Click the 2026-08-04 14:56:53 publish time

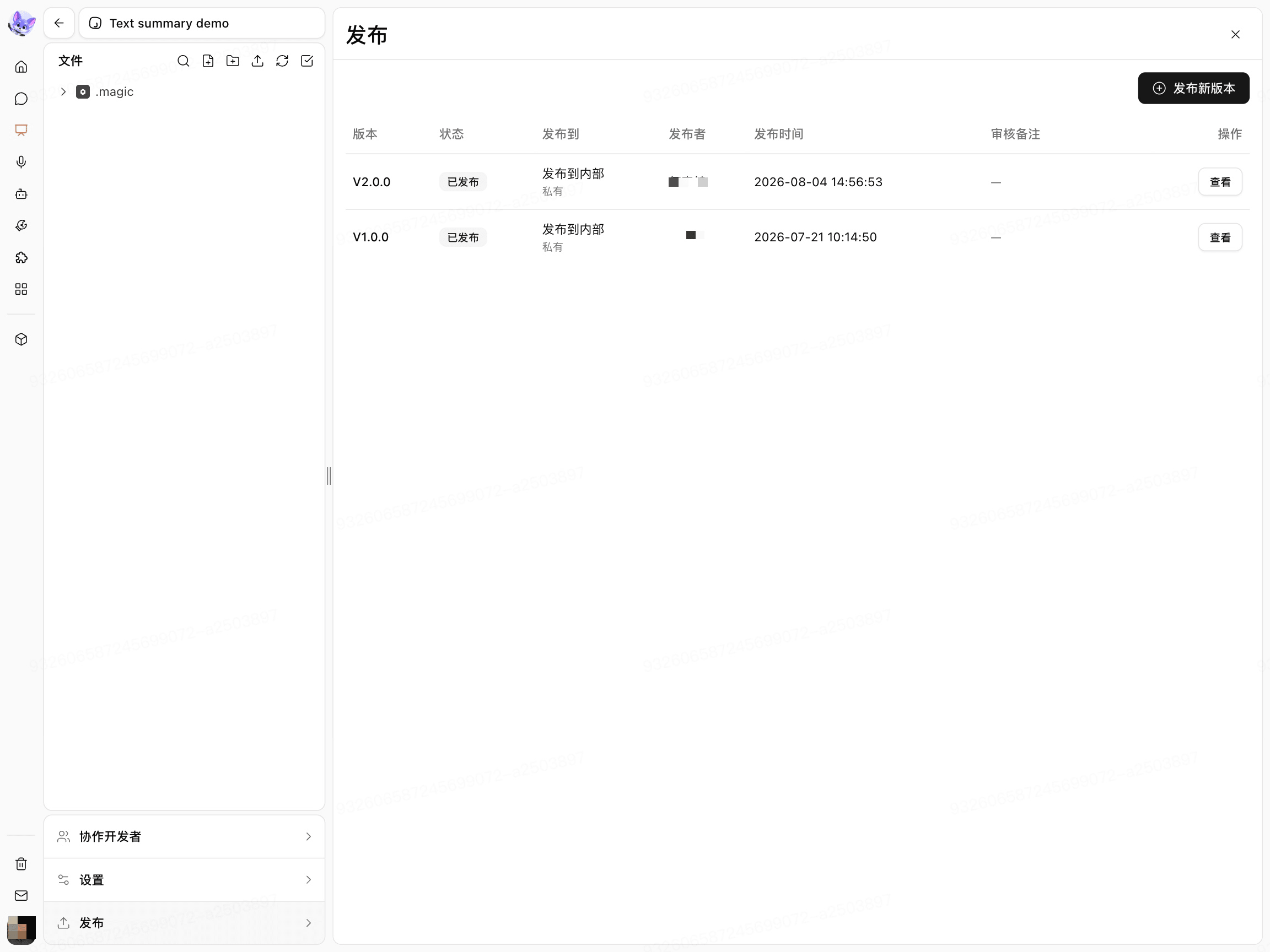click(818, 182)
